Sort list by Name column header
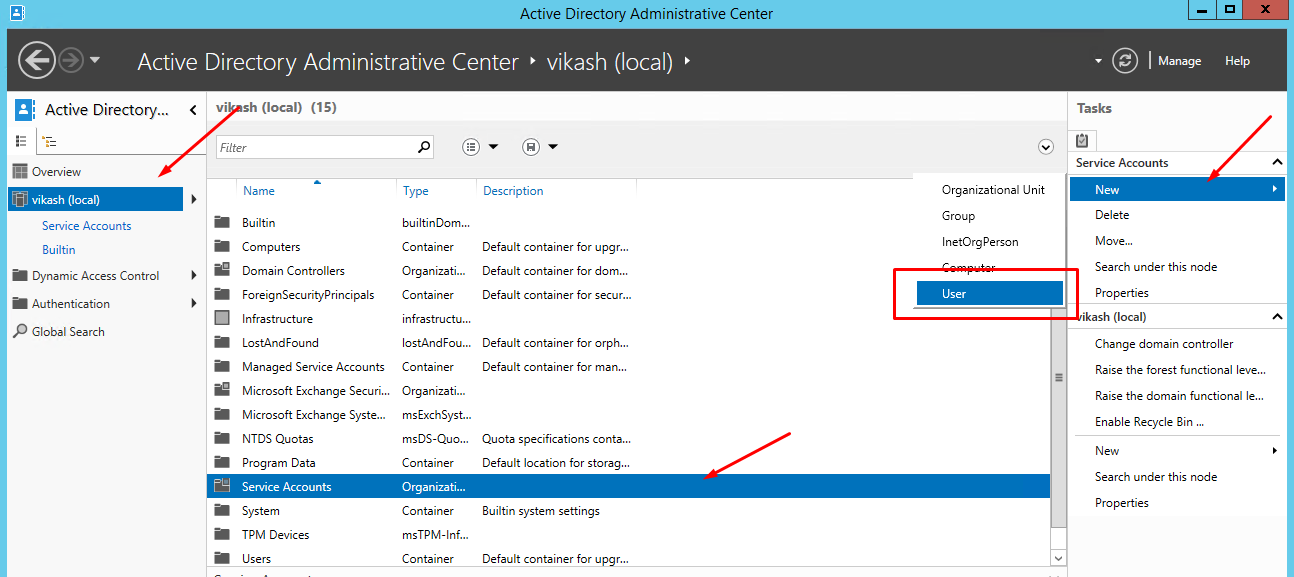The image size is (1294, 577). point(258,191)
